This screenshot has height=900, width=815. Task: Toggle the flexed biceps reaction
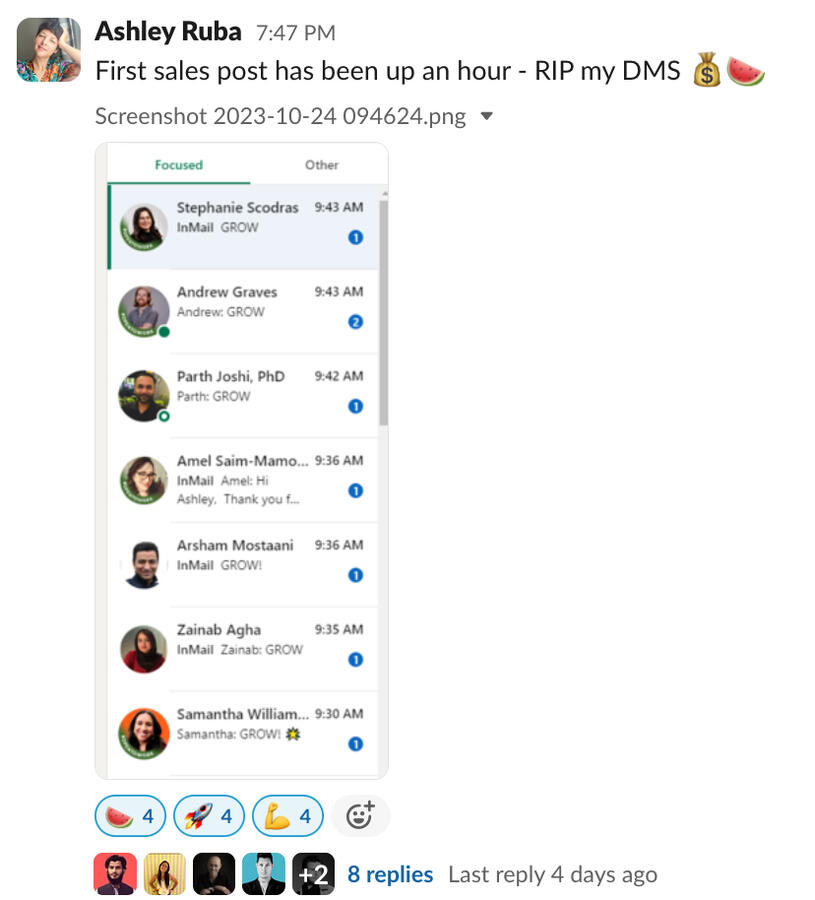[288, 816]
